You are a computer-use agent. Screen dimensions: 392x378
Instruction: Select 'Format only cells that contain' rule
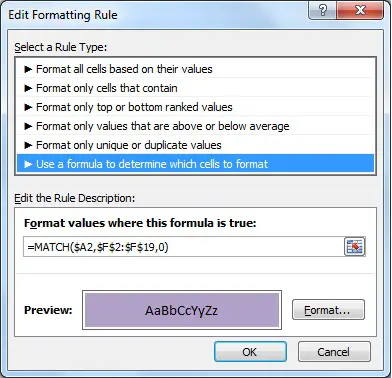click(196, 88)
